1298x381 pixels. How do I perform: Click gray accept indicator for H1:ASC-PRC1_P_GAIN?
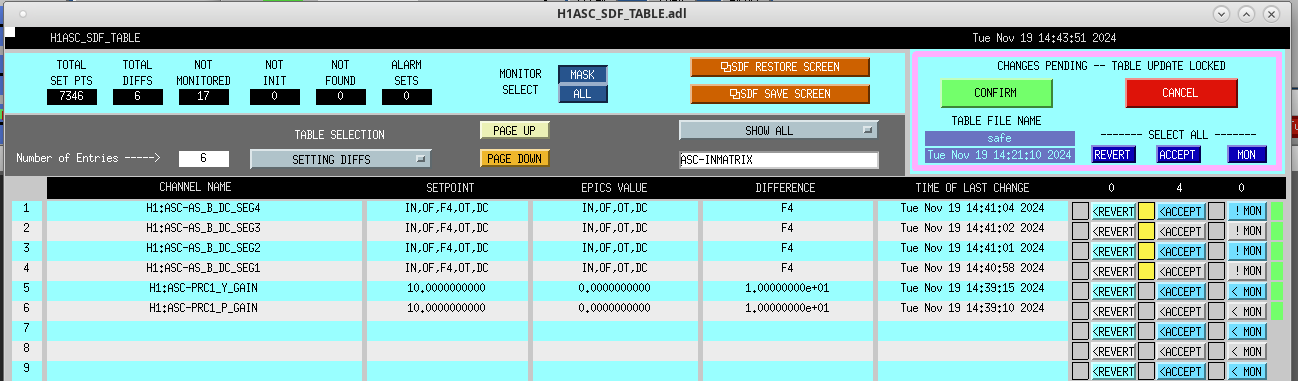coord(1146,311)
